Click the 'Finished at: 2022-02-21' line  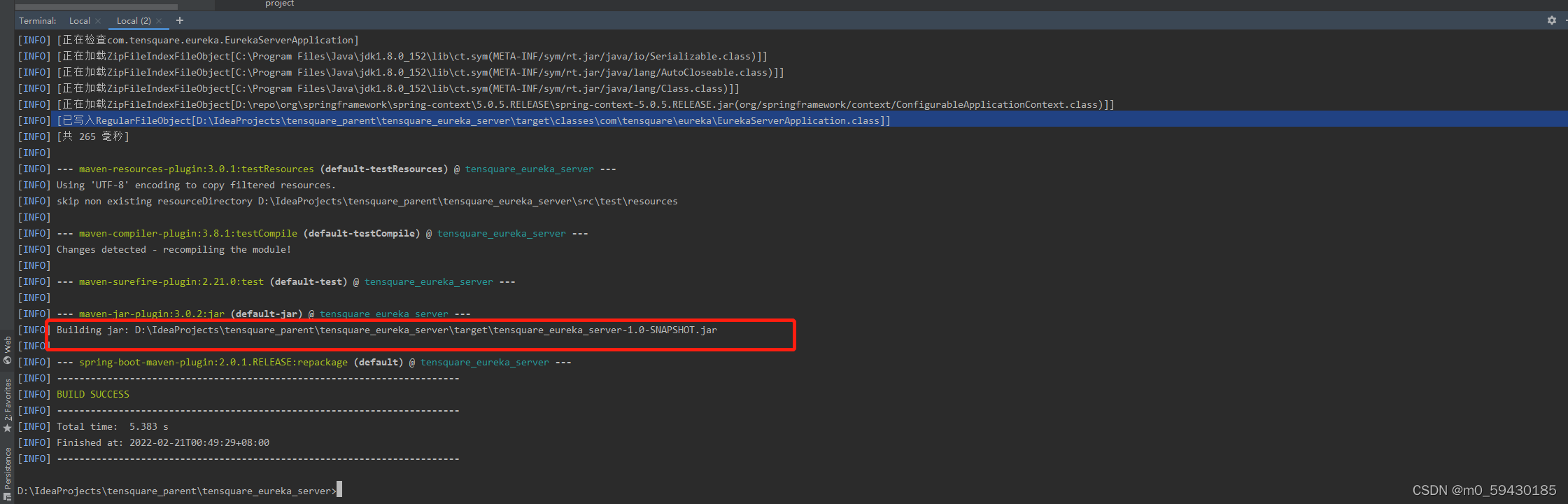(163, 442)
